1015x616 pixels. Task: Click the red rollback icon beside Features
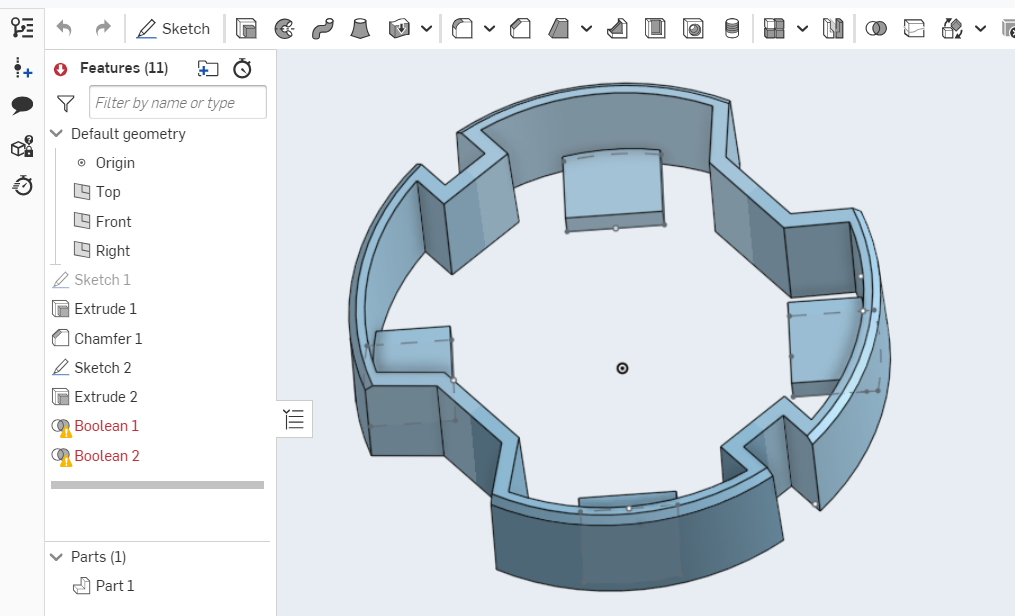[61, 69]
